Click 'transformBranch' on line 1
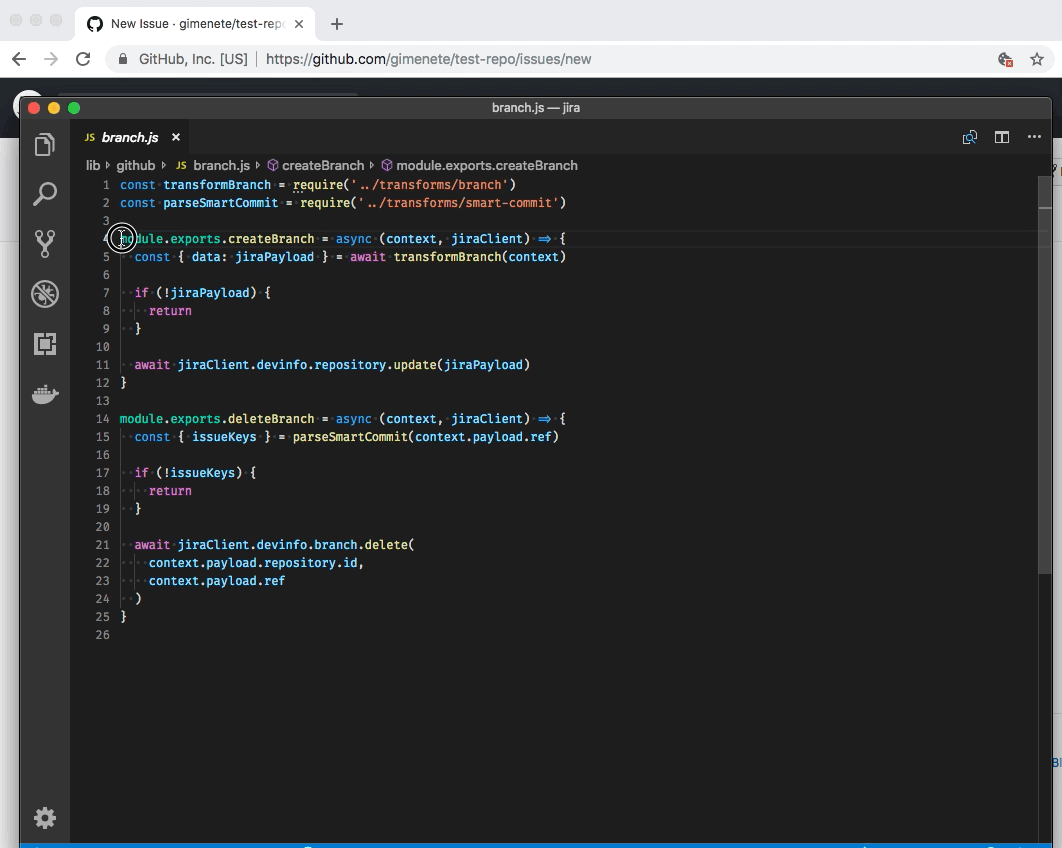The height and width of the screenshot is (848, 1062). (217, 185)
